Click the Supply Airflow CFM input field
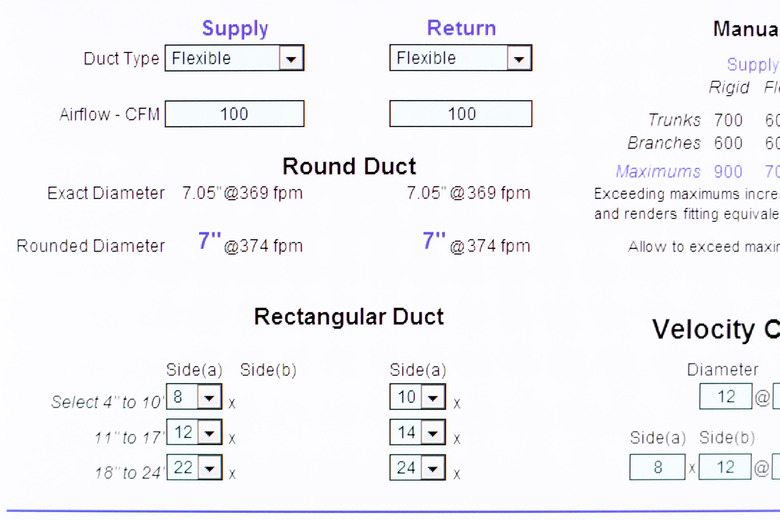This screenshot has width=780, height=520. click(x=234, y=114)
